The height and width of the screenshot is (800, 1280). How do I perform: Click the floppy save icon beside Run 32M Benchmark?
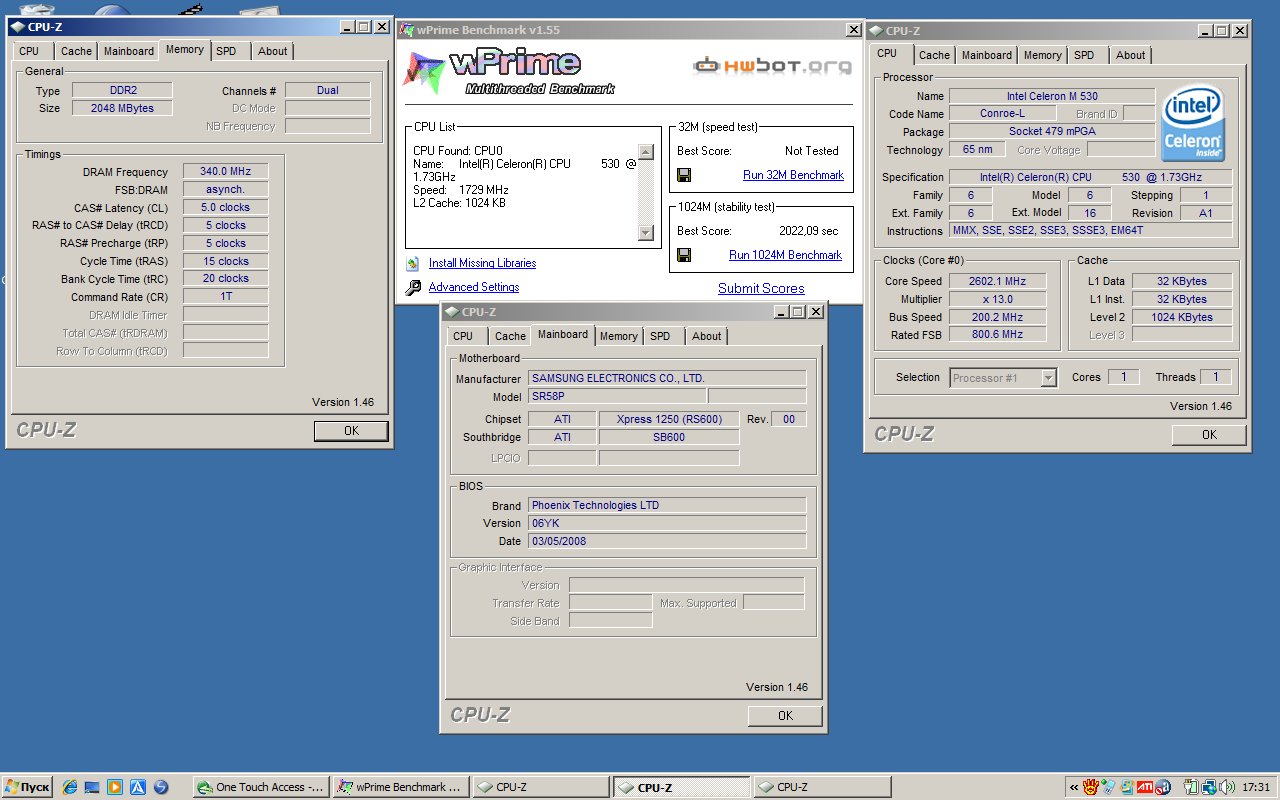coord(684,175)
